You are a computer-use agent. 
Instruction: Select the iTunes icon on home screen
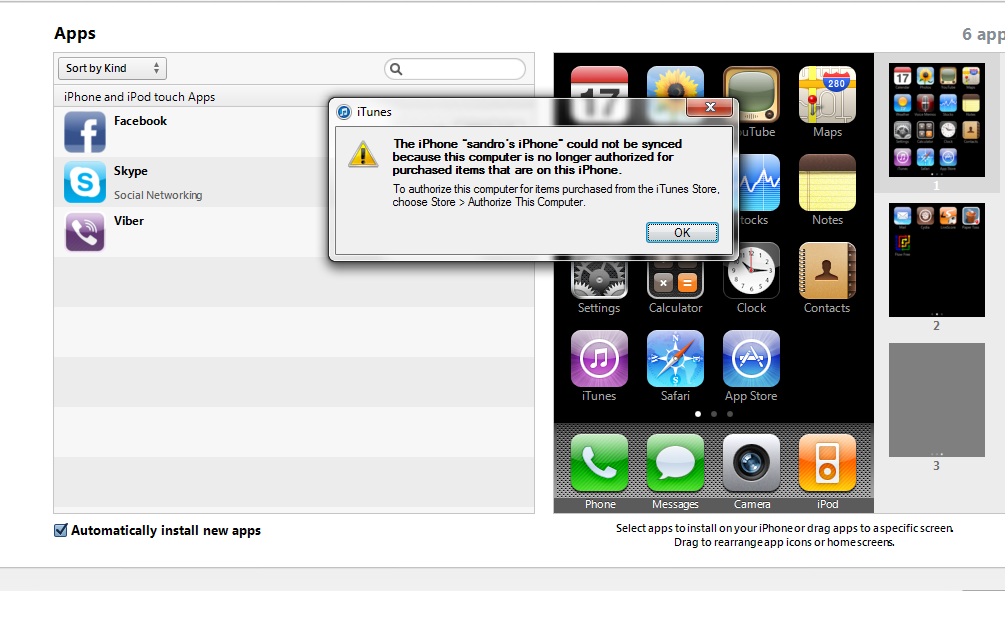599,359
